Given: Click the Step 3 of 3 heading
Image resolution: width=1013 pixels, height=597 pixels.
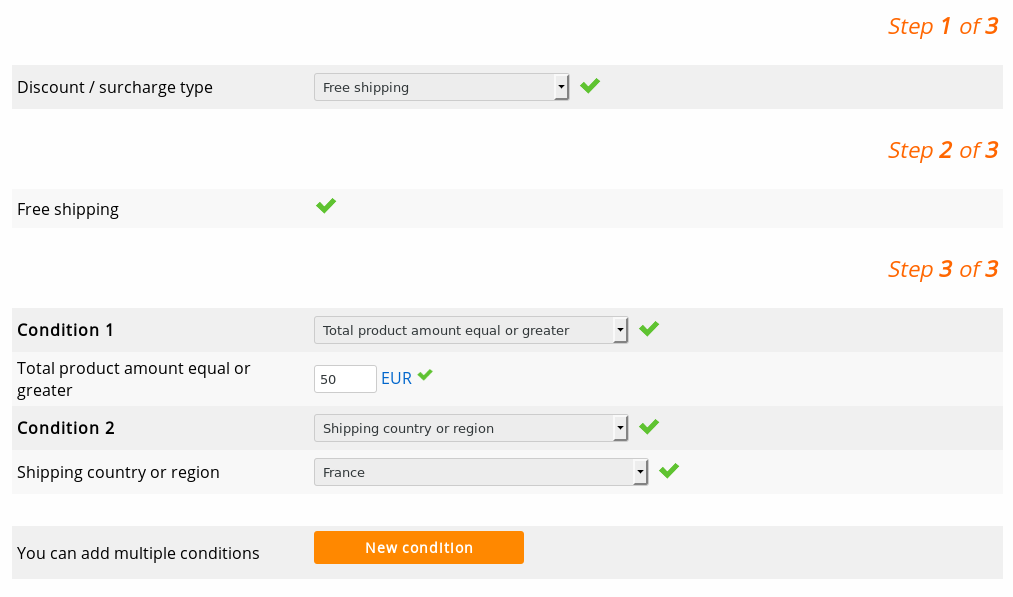Looking at the screenshot, I should [943, 268].
